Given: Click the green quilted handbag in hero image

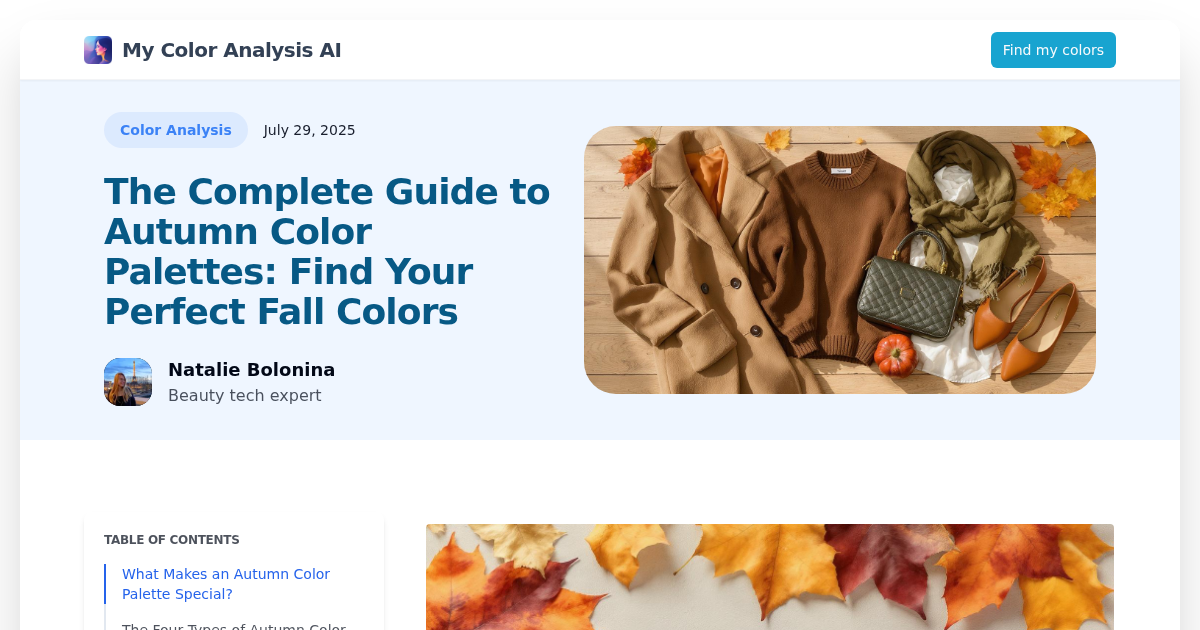Looking at the screenshot, I should (909, 288).
